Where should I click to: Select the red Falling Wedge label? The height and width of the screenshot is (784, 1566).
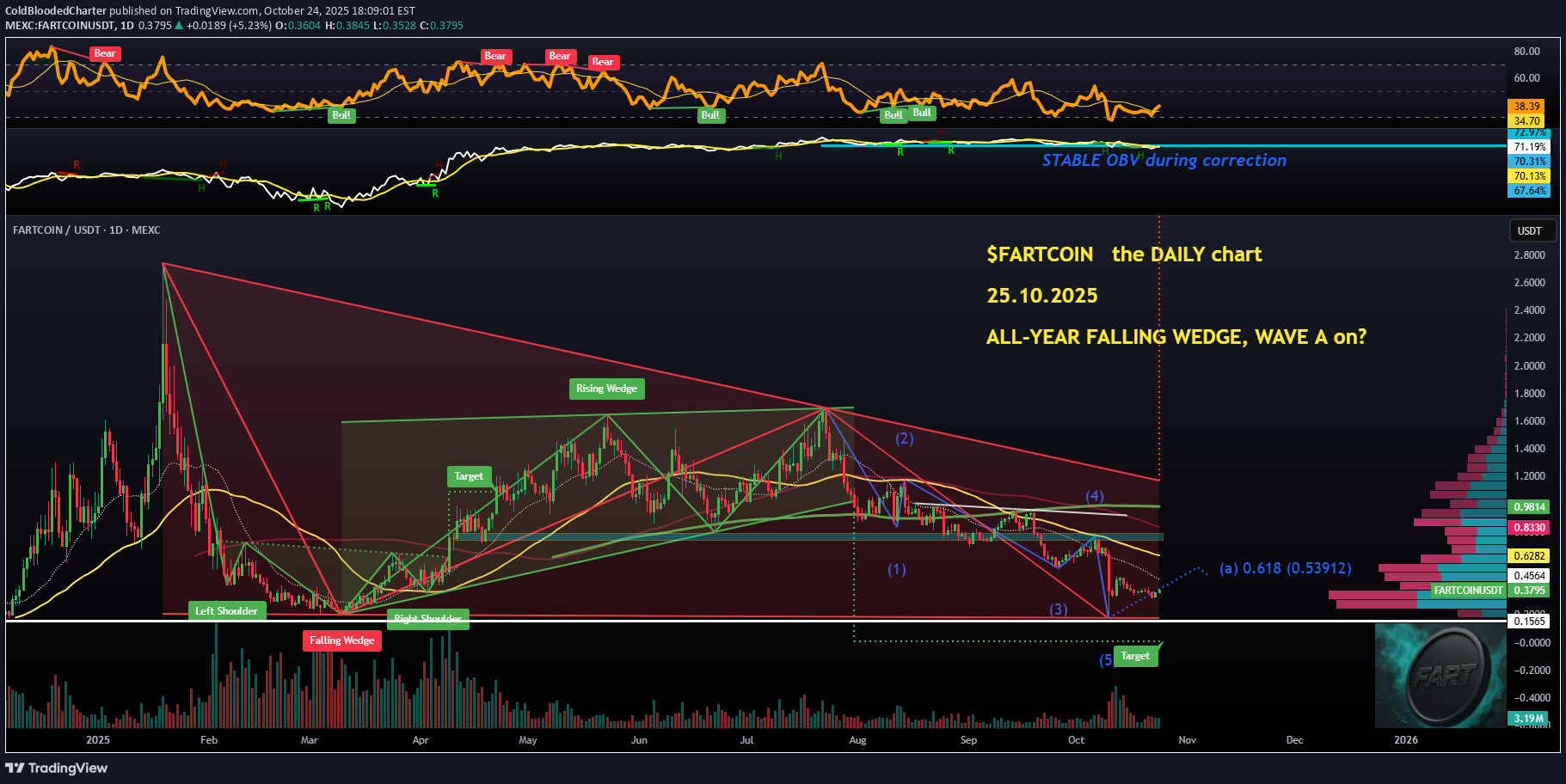tap(341, 640)
